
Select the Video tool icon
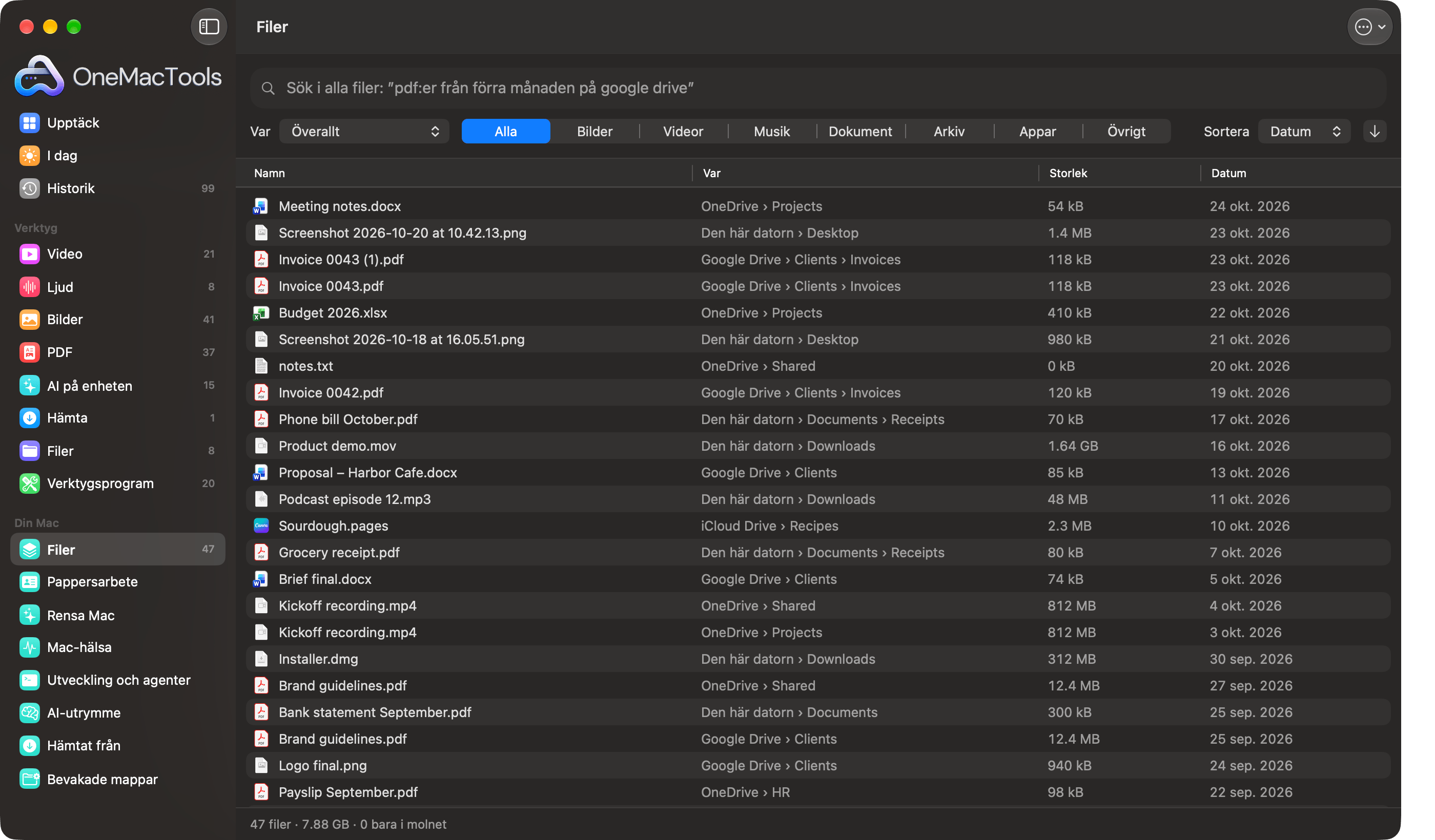coord(30,254)
